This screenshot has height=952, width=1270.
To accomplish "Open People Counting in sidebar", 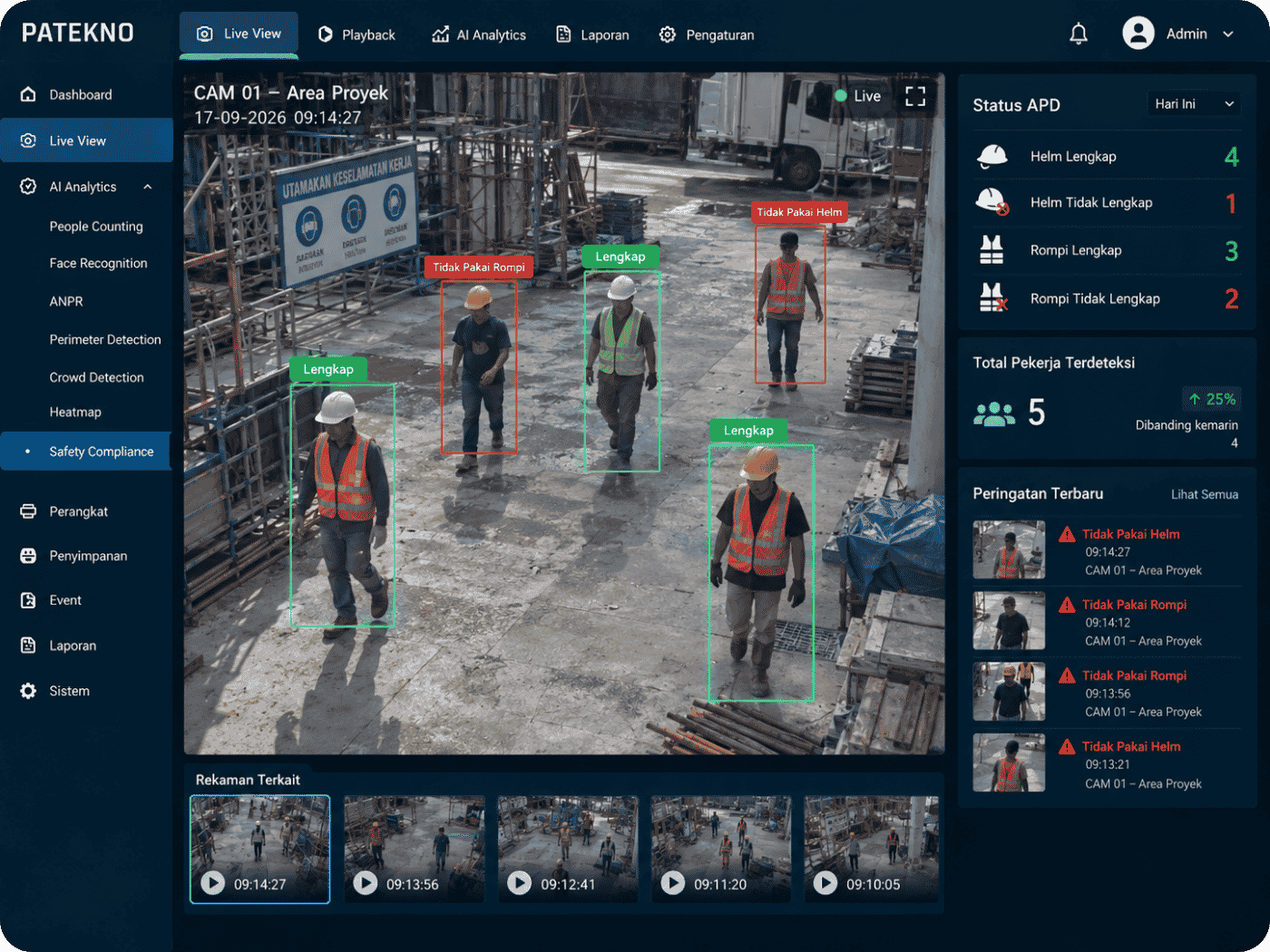I will pos(96,227).
